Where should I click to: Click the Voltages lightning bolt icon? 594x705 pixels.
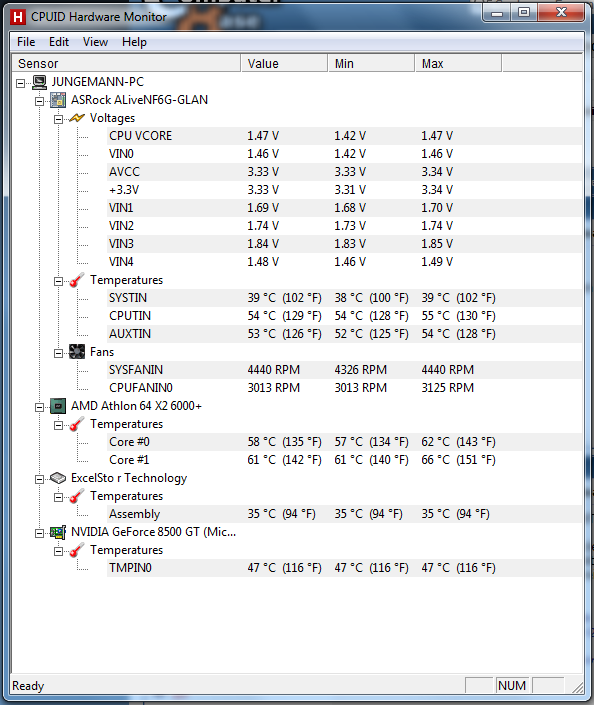click(77, 118)
